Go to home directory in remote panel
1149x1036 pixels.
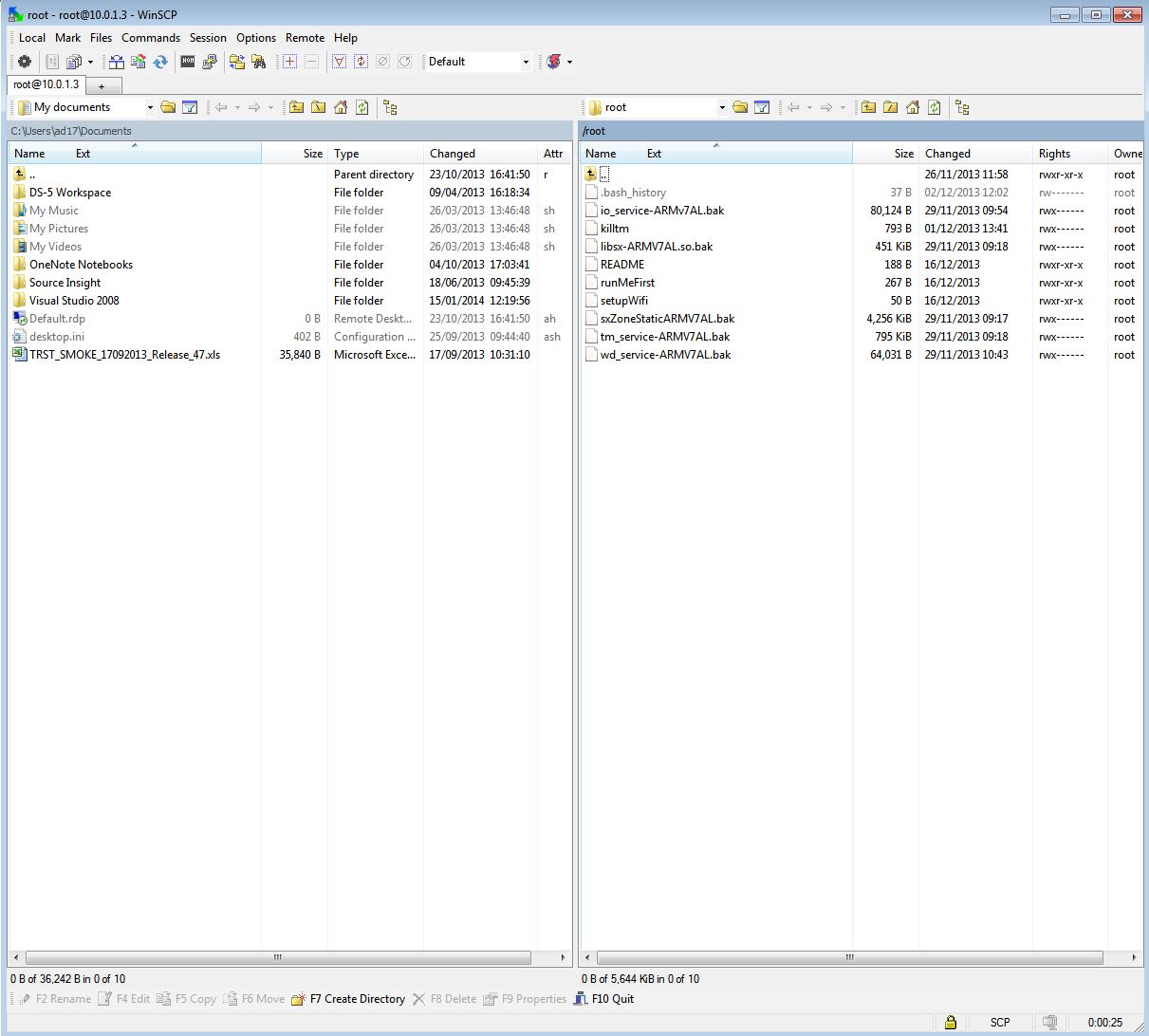(x=912, y=107)
